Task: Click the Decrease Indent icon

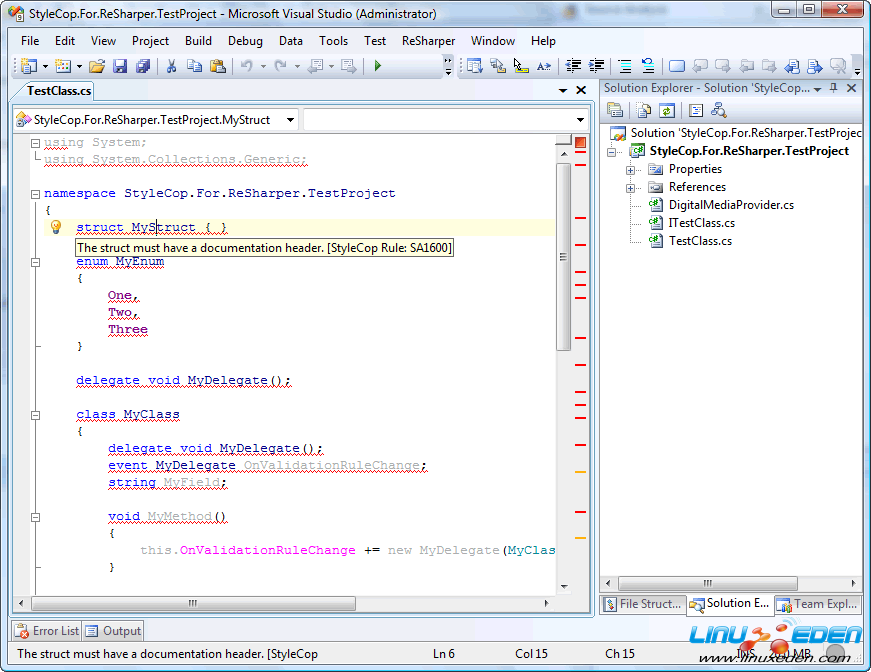Action: click(x=573, y=66)
